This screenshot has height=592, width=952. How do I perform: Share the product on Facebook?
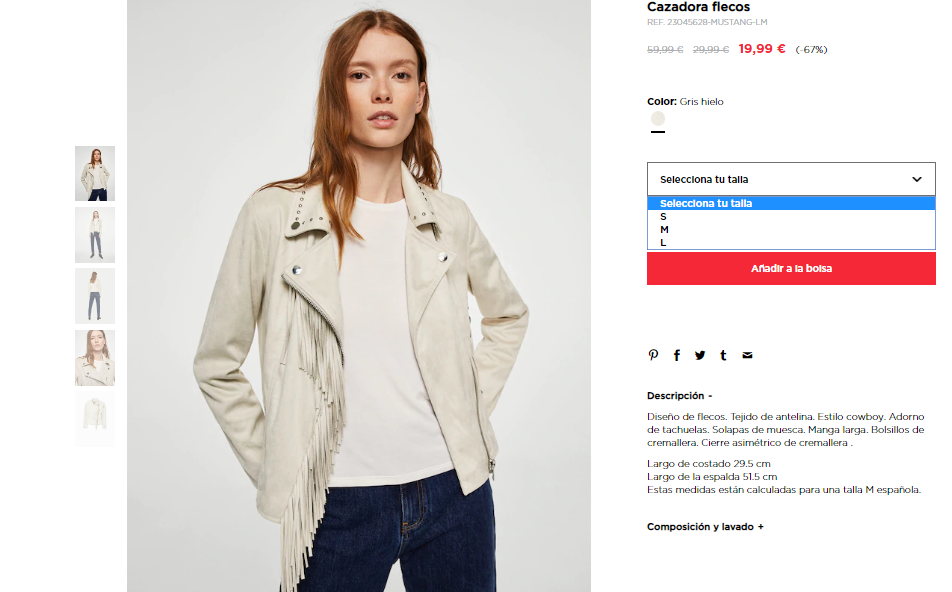676,355
